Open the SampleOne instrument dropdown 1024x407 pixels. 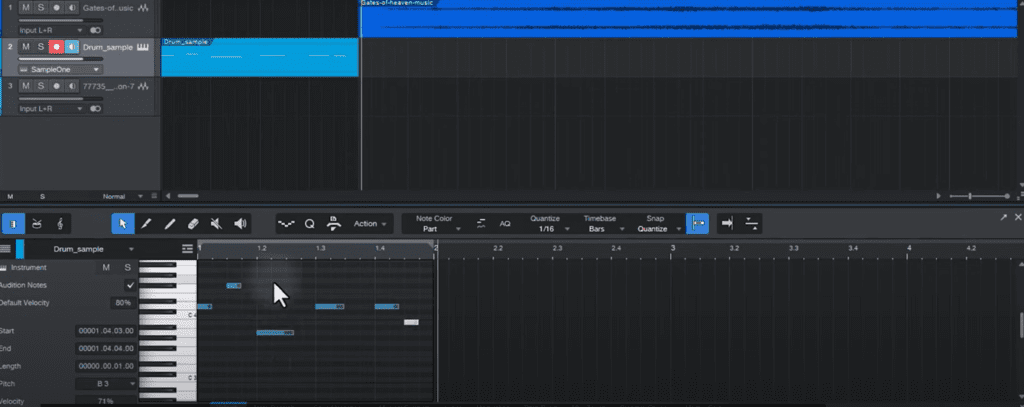pyautogui.click(x=60, y=69)
